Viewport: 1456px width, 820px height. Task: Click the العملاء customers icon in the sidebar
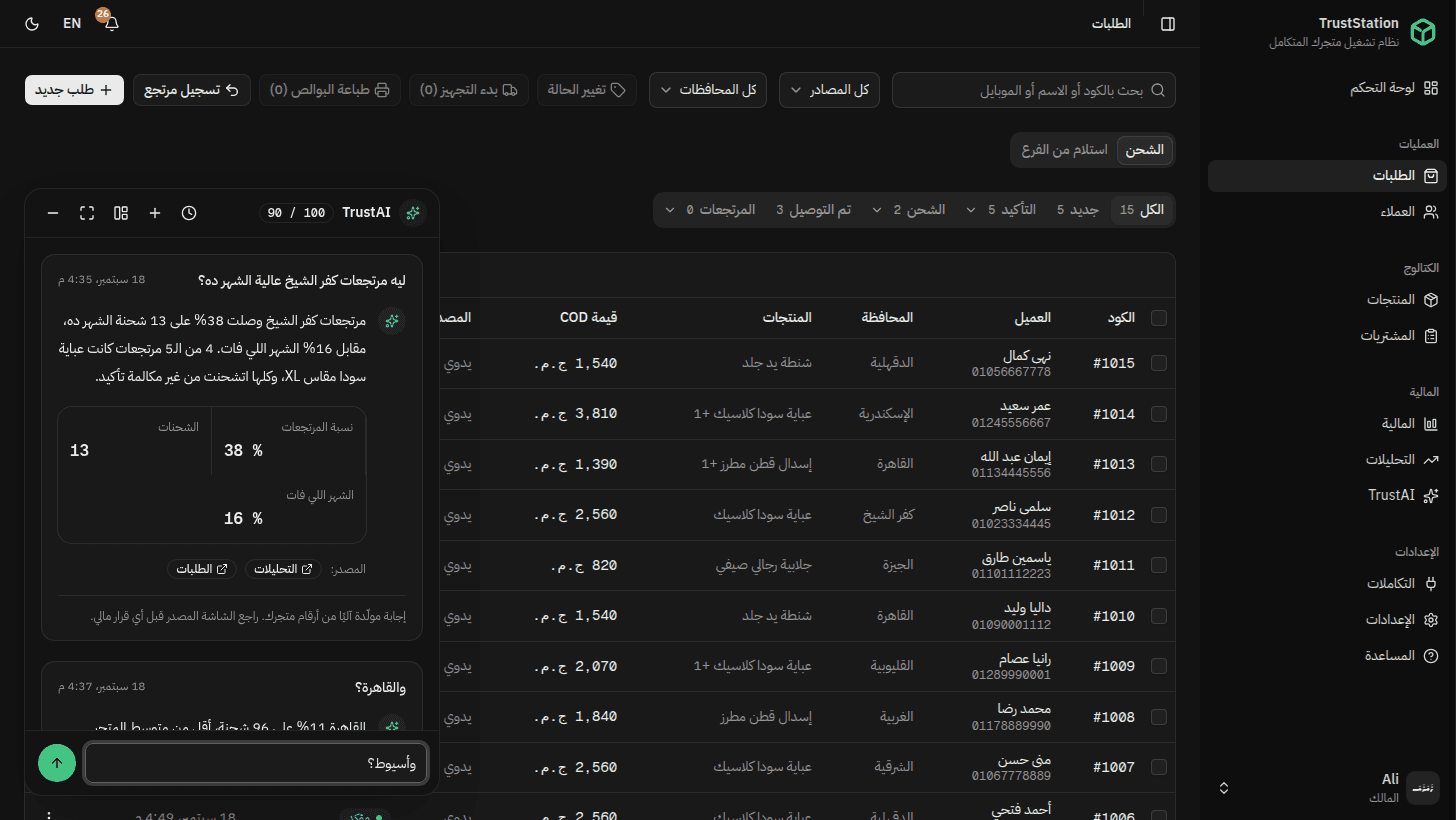point(1431,211)
